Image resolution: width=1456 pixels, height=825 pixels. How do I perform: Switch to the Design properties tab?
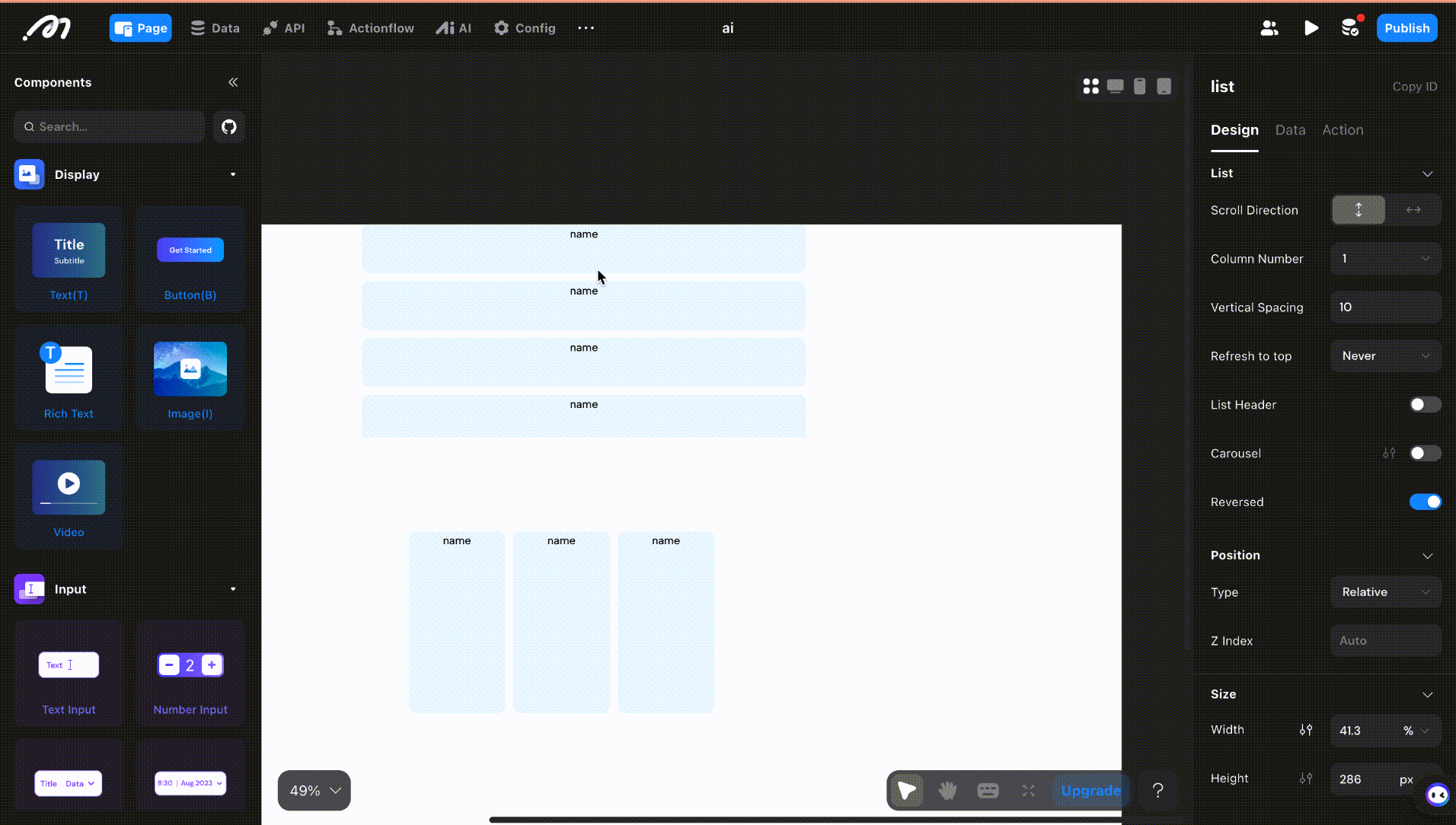point(1234,130)
